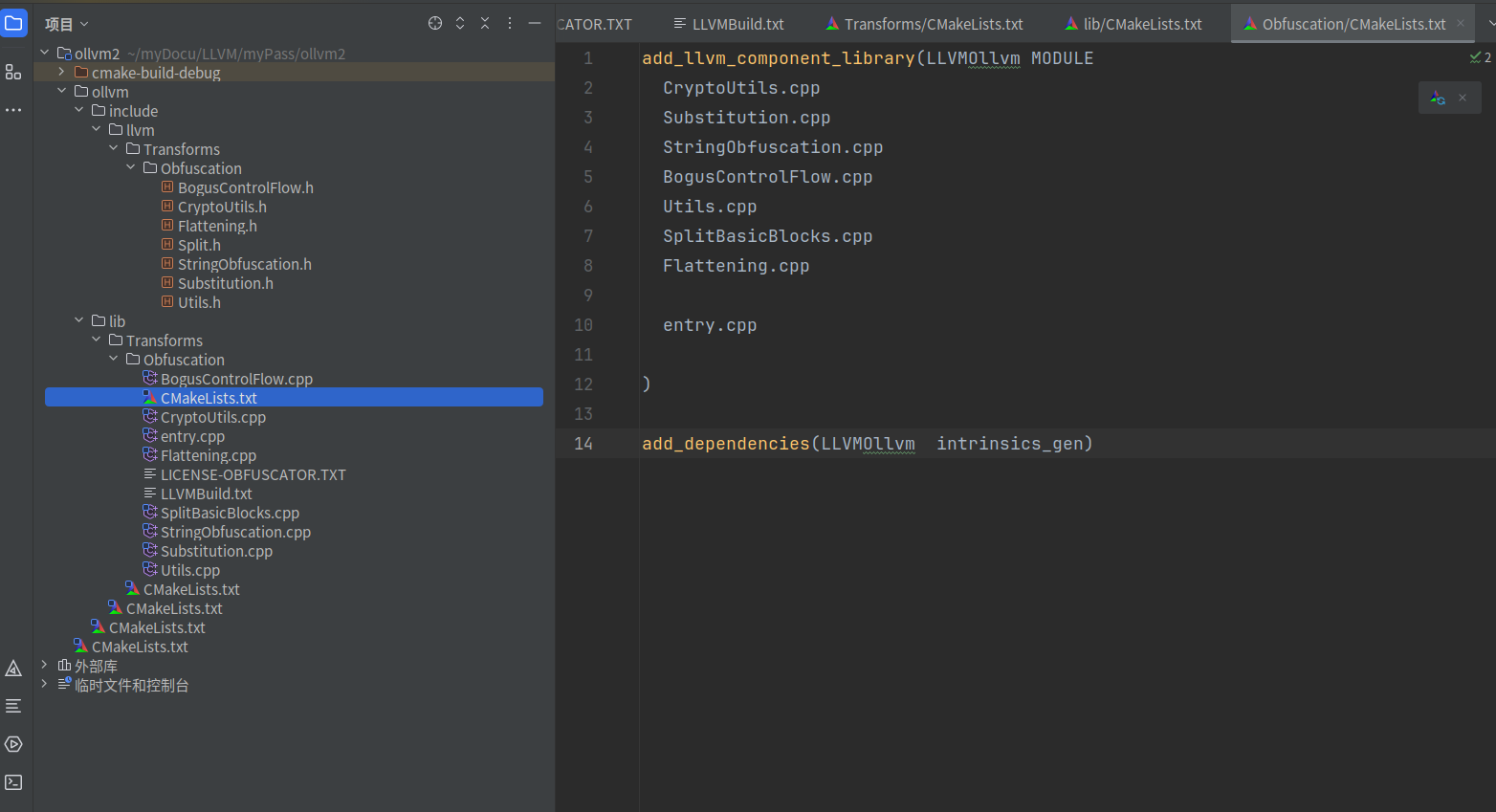Open entry.cpp in the project tree
This screenshot has width=1496, height=812.
point(192,436)
